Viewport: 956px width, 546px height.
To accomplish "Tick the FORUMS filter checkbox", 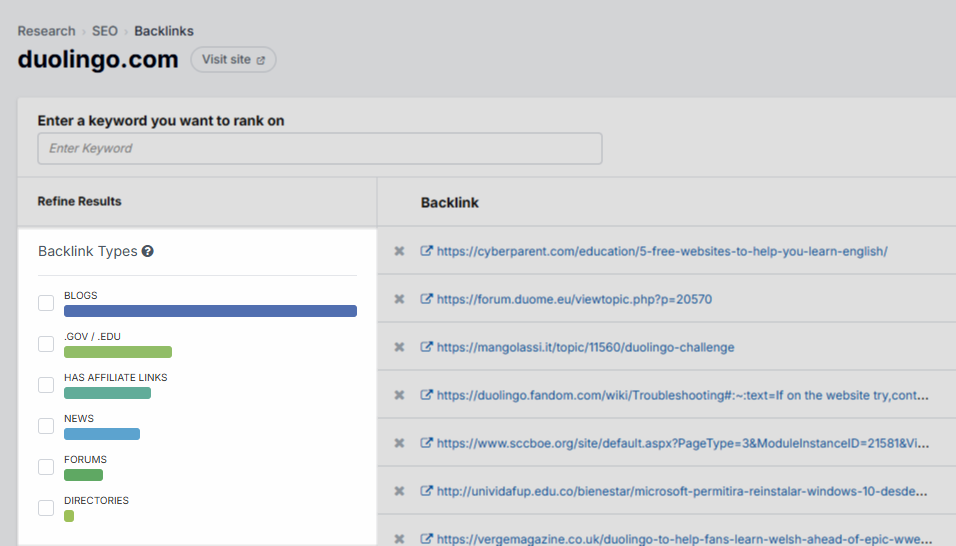I will pyautogui.click(x=46, y=467).
